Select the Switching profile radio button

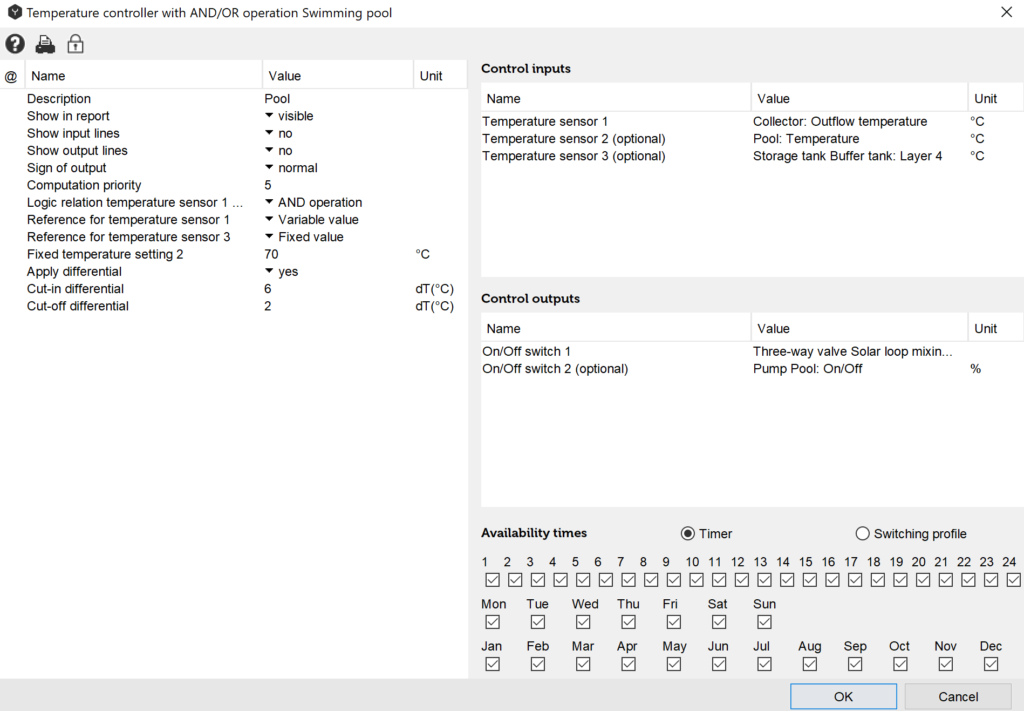click(863, 534)
